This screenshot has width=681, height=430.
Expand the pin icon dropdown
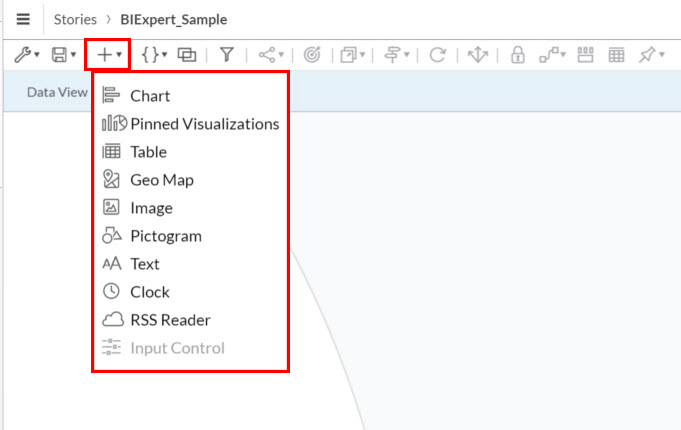661,55
